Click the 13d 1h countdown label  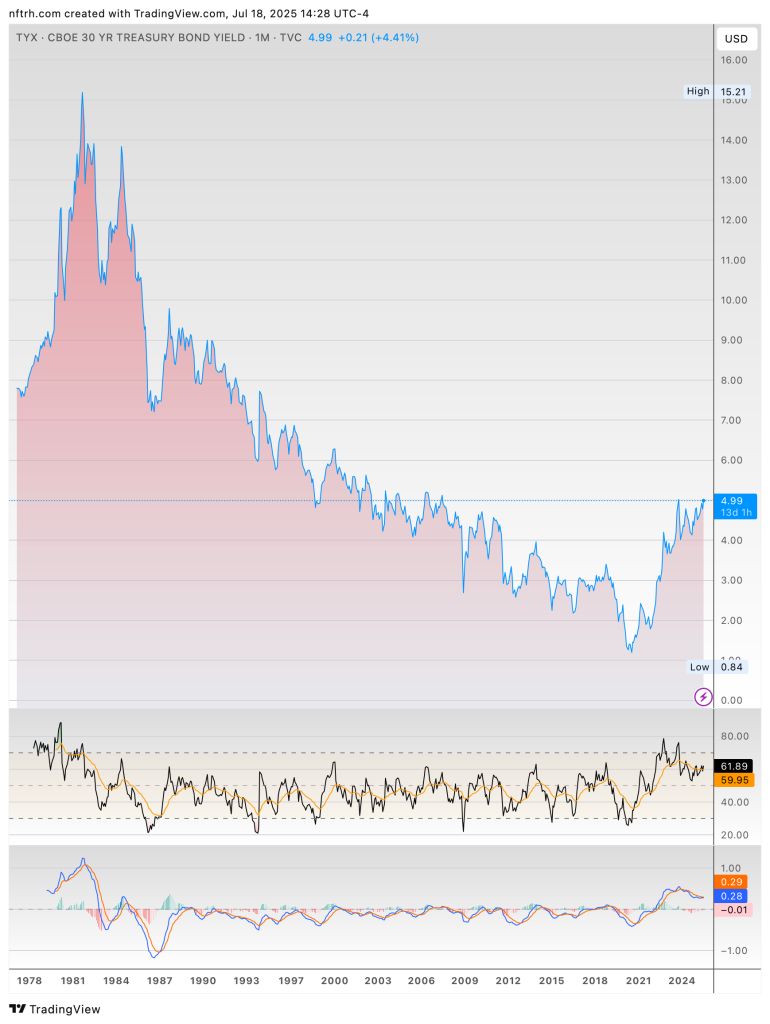pyautogui.click(x=736, y=513)
